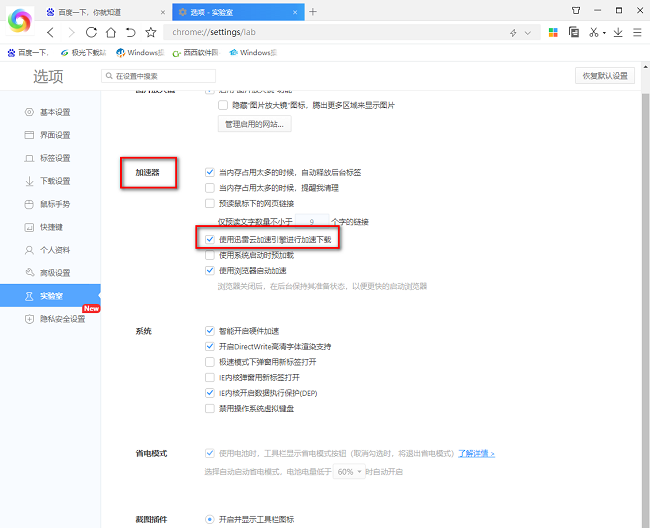Click the preread character count field
Viewport: 650px width, 528px height.
coord(312,222)
